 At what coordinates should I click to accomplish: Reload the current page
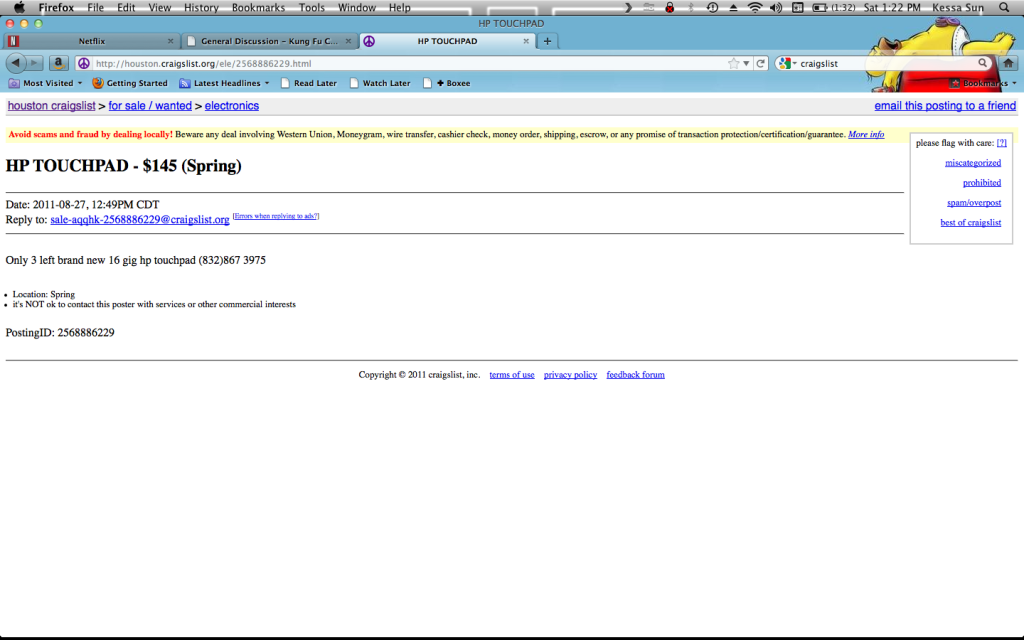[760, 63]
